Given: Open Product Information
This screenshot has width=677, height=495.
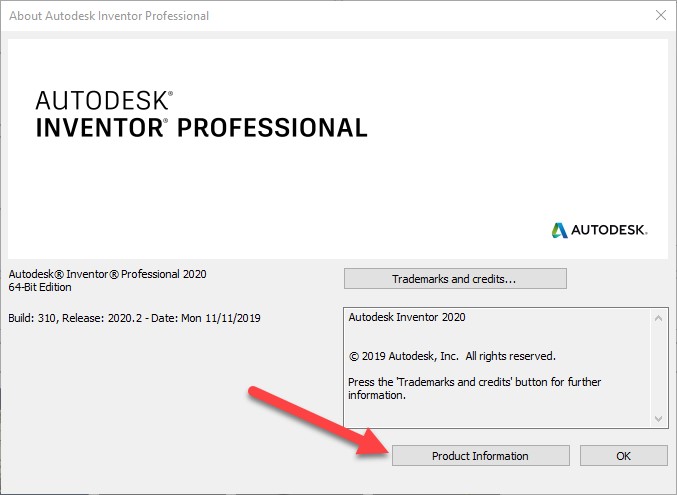Looking at the screenshot, I should [481, 456].
